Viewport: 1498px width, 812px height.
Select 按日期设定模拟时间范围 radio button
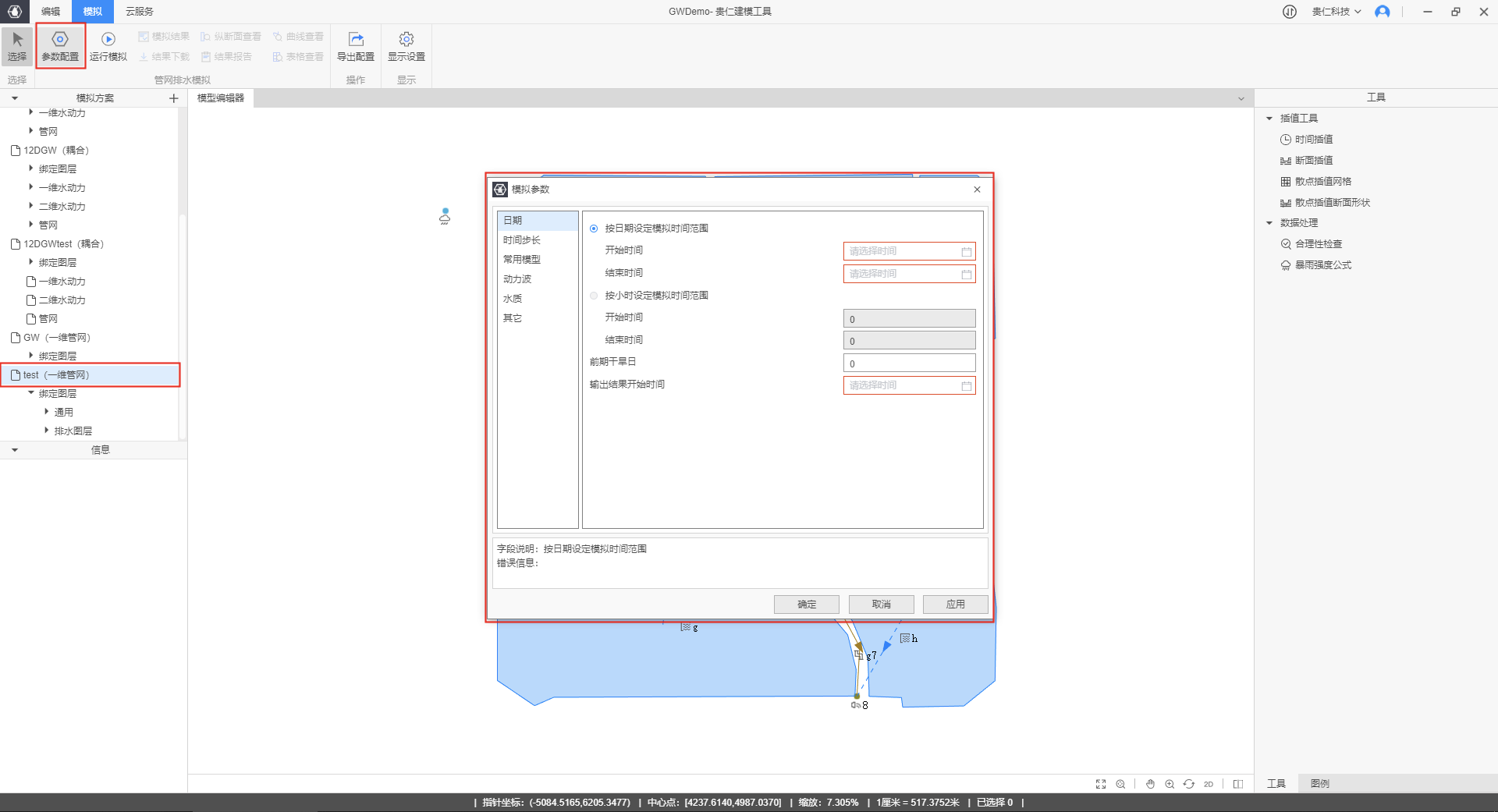coord(594,229)
